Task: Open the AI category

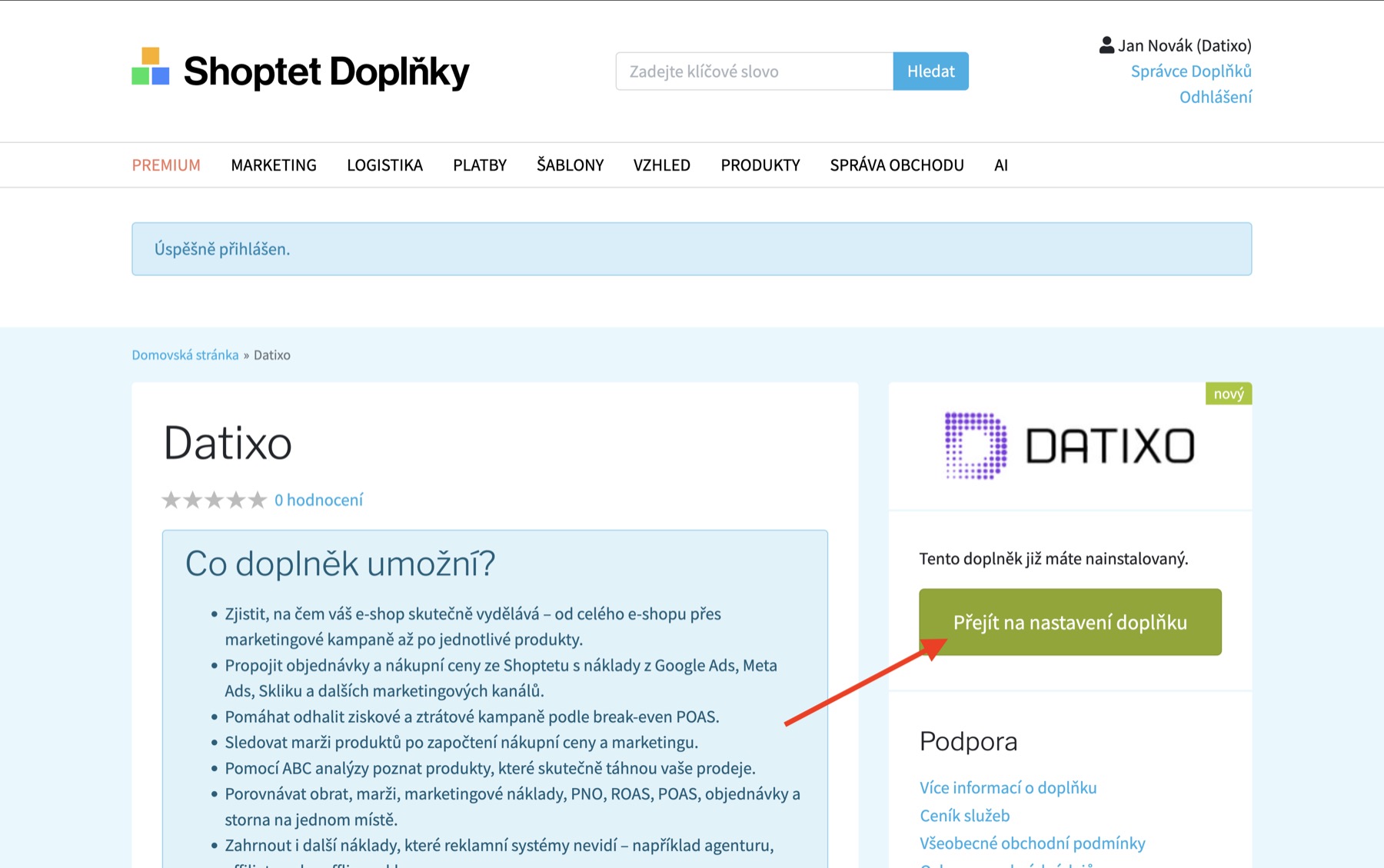Action: point(1000,165)
